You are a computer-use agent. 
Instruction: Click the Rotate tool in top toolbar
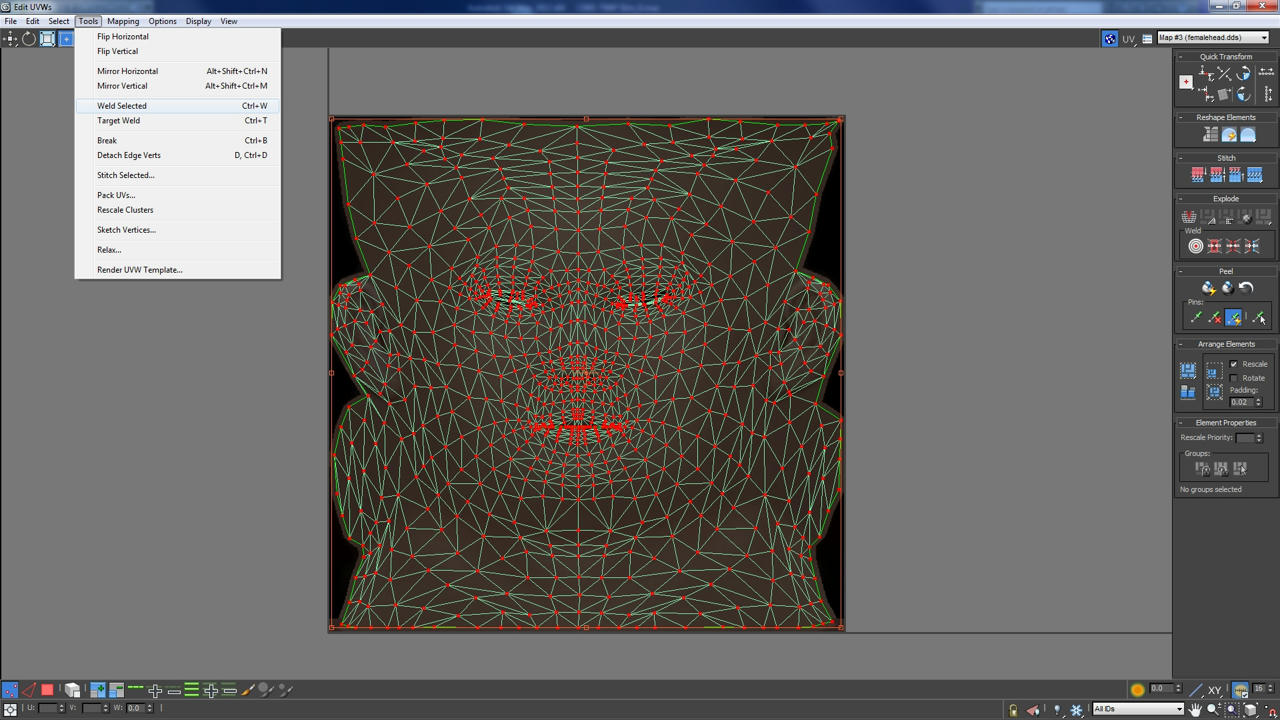coord(29,39)
